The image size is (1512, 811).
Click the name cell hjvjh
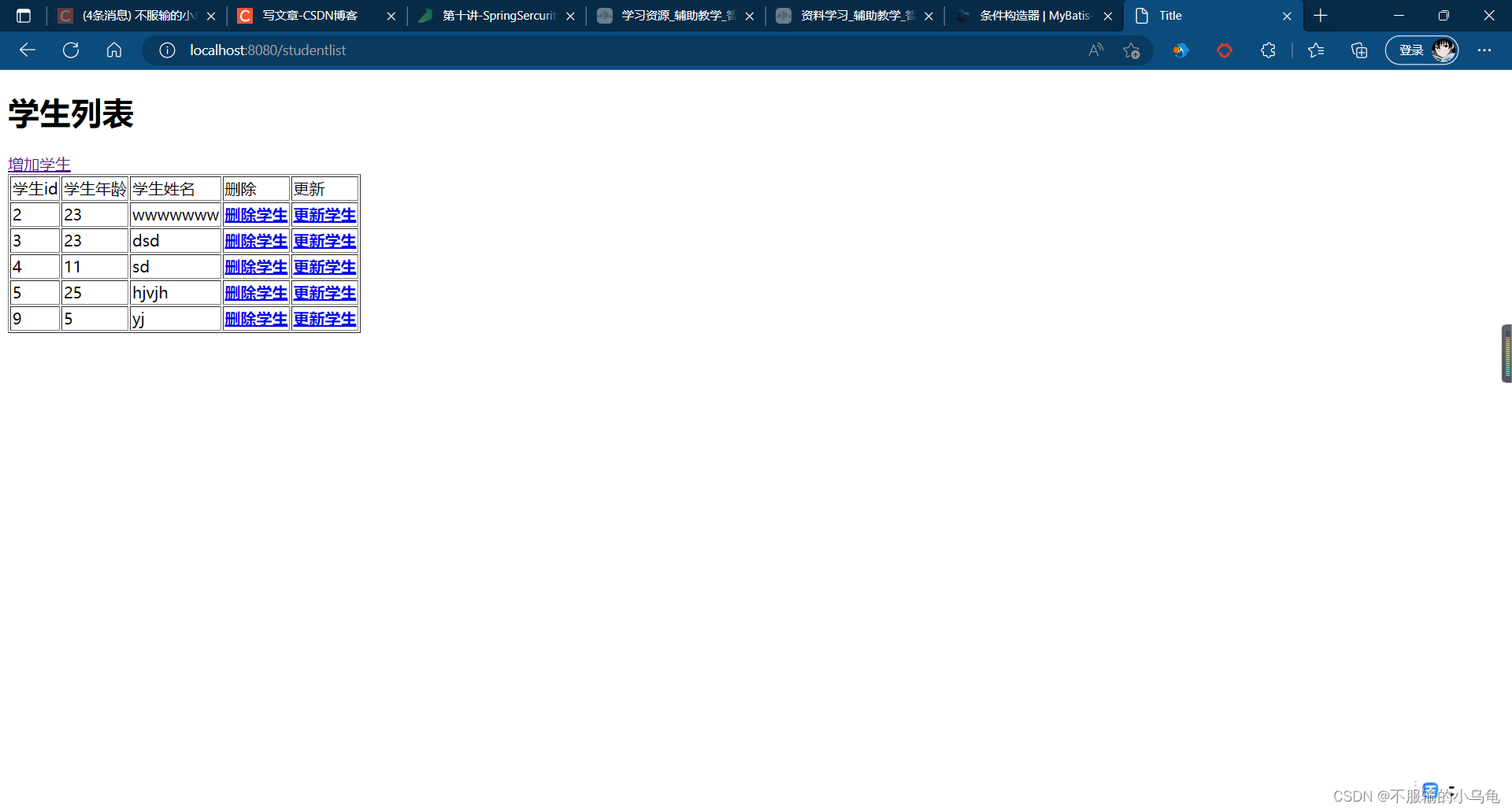(176, 293)
